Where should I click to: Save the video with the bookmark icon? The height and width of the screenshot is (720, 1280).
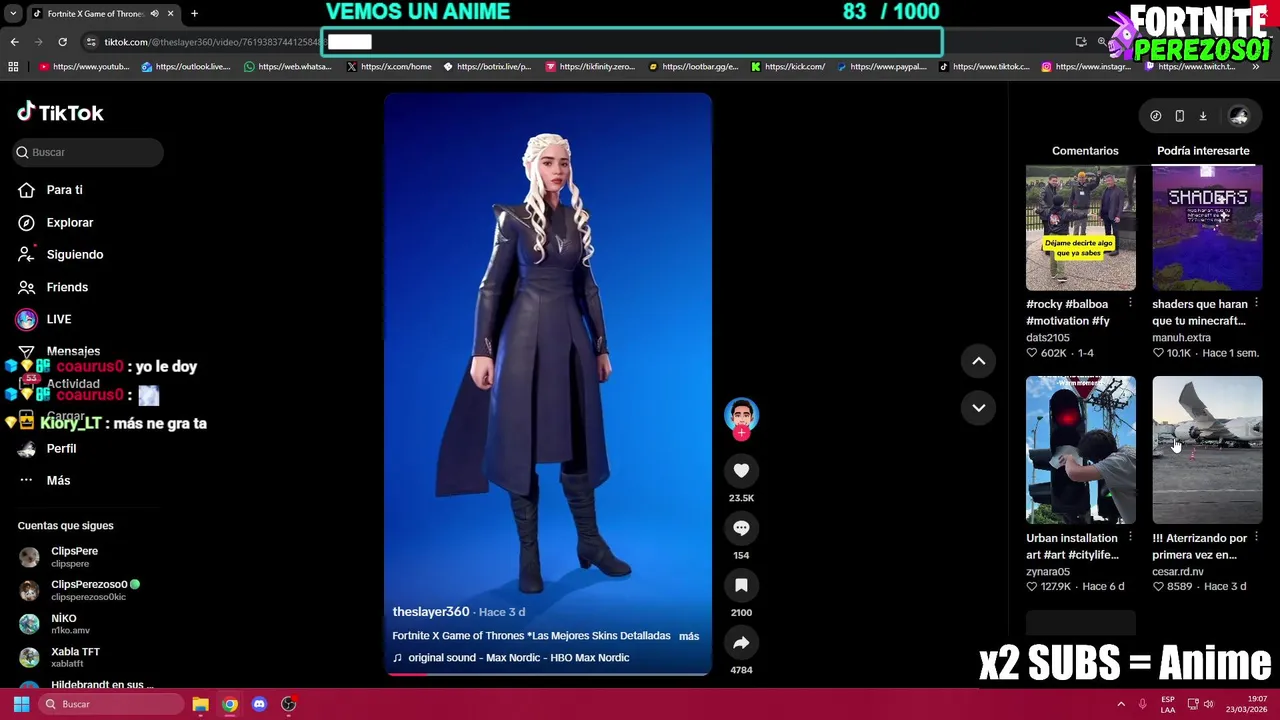[x=741, y=585]
